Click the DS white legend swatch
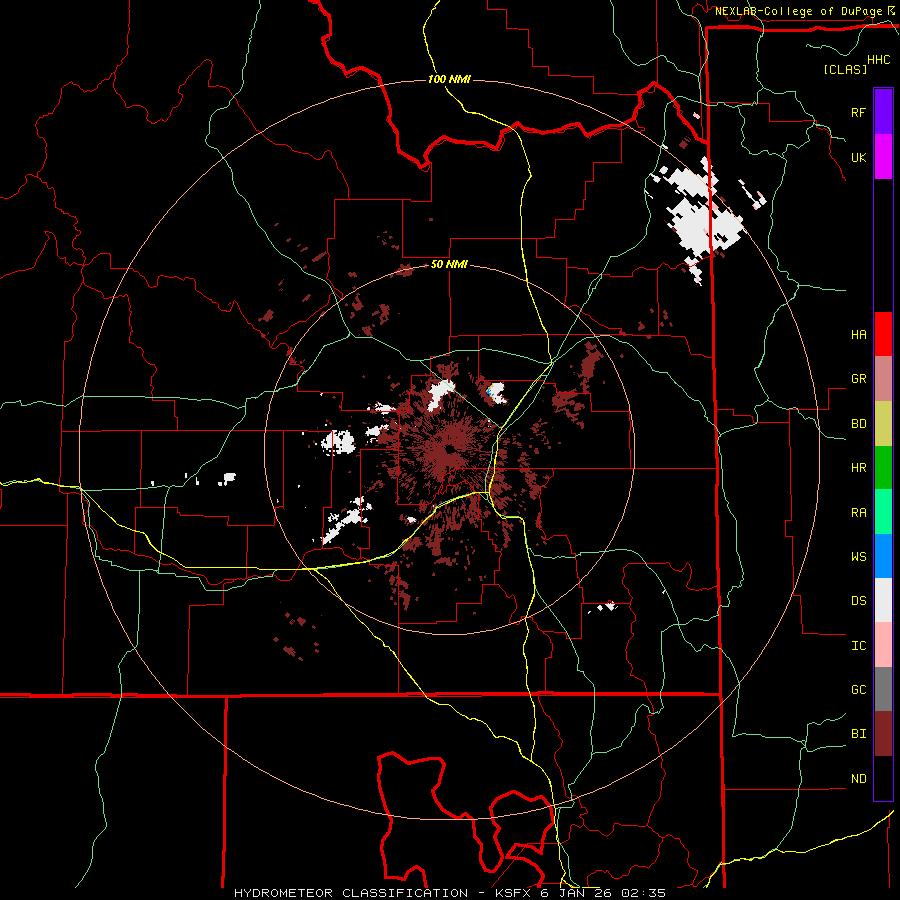Screen dimensions: 900x900 point(883,600)
